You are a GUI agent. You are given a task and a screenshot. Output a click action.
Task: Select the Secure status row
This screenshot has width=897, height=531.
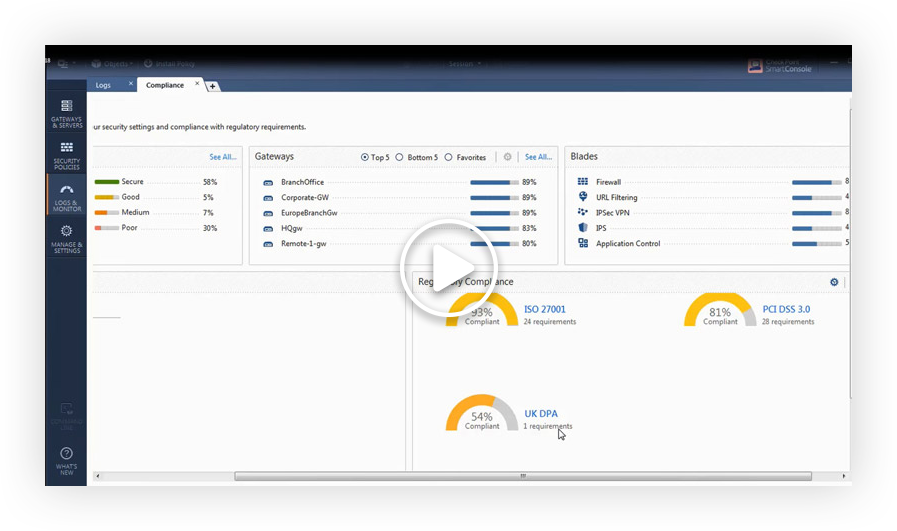(x=156, y=182)
